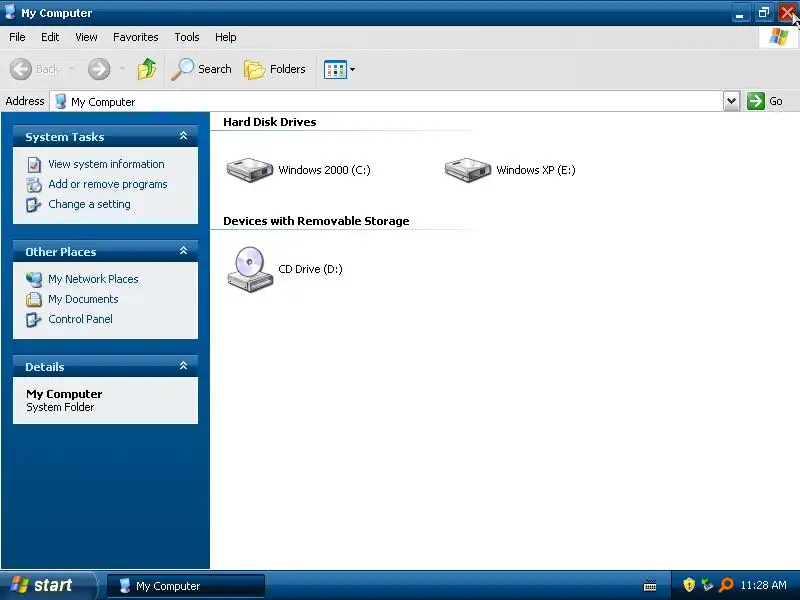This screenshot has height=600, width=800.
Task: Collapse the Other Places panel
Action: click(x=184, y=251)
